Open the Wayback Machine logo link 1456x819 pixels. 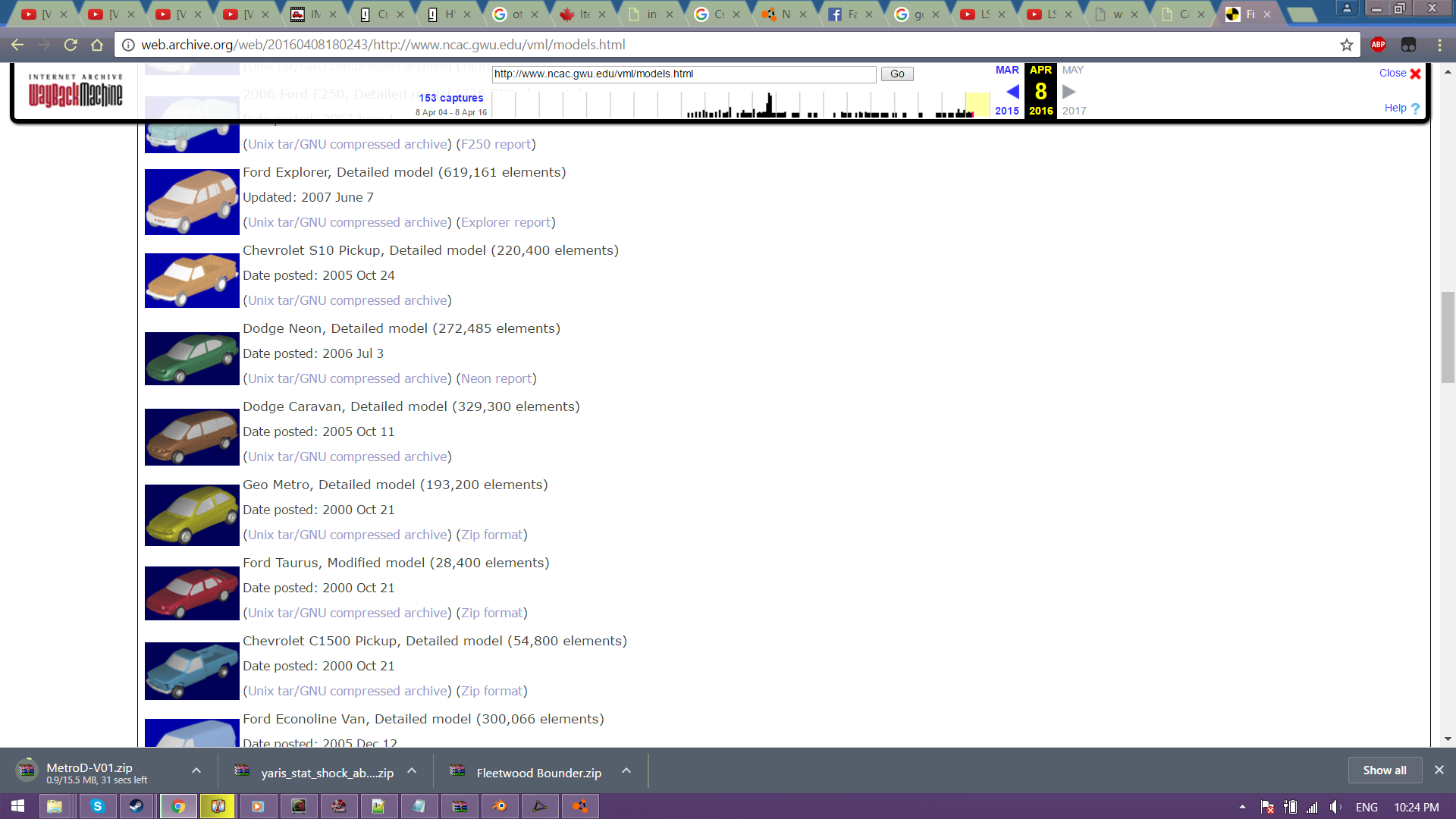[x=75, y=91]
